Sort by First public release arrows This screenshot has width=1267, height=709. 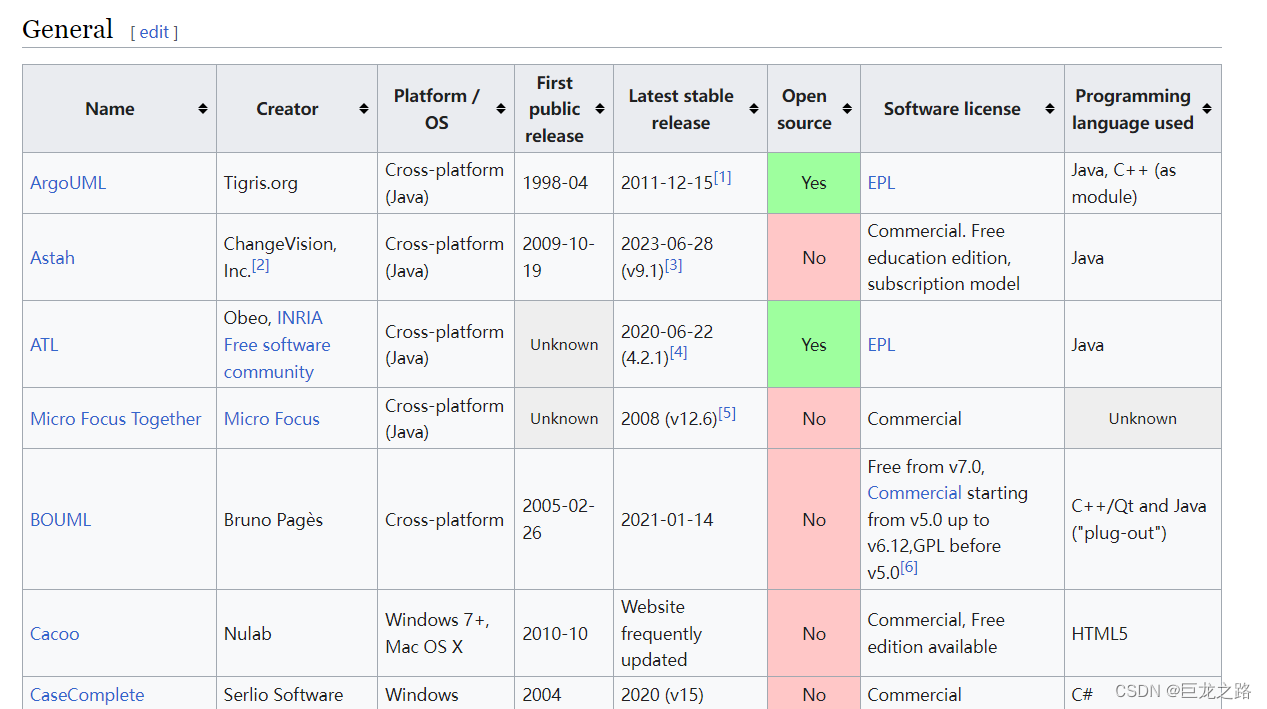[600, 109]
